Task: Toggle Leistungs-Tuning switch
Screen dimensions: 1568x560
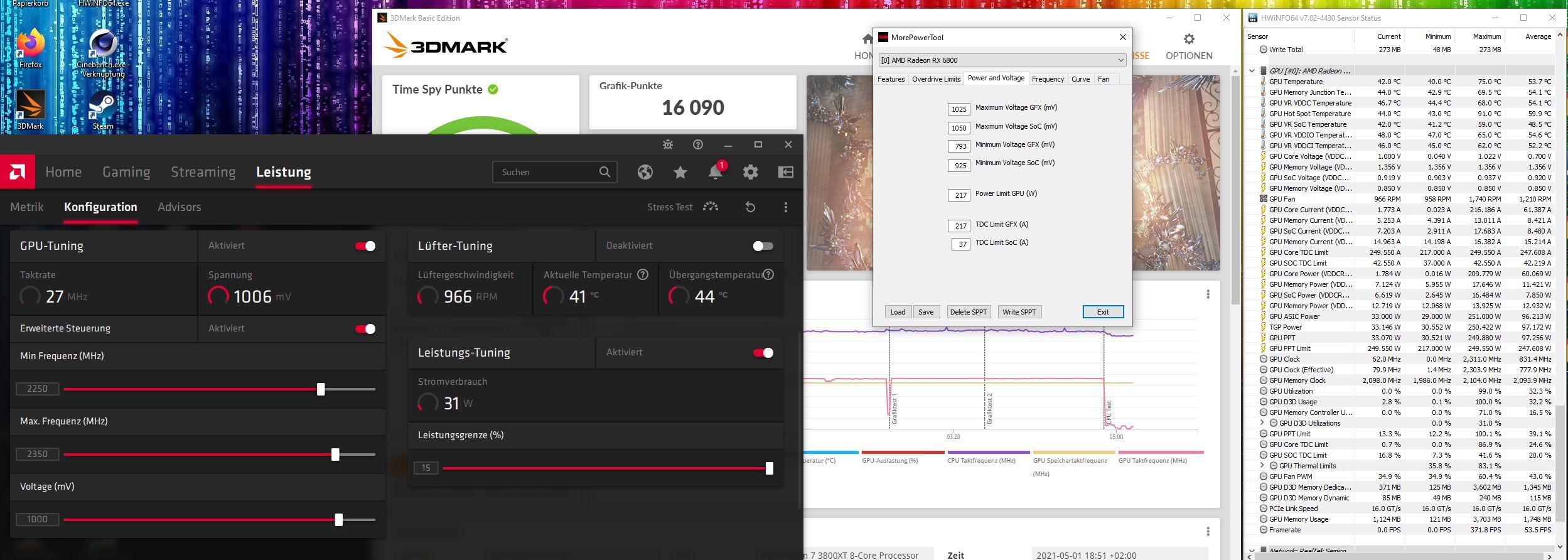Action: tap(763, 353)
